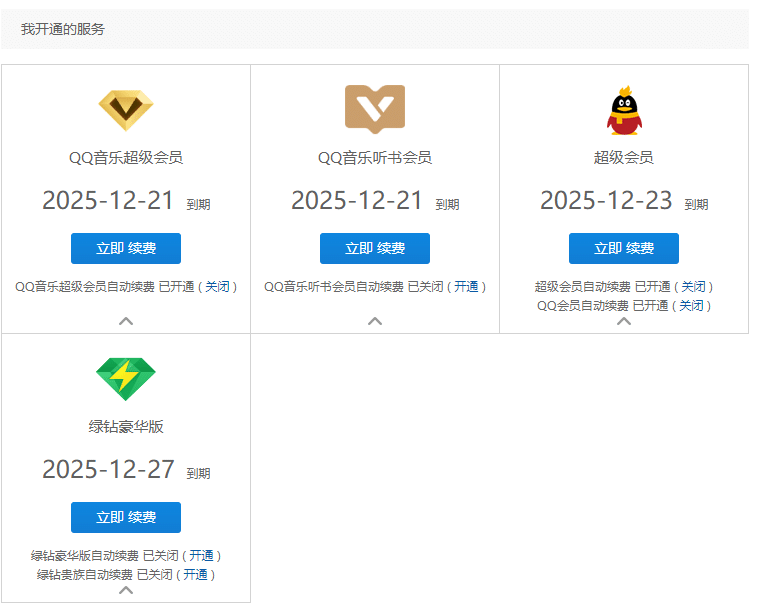Click the QQ音乐超级会员 gold diamond icon

click(x=126, y=110)
